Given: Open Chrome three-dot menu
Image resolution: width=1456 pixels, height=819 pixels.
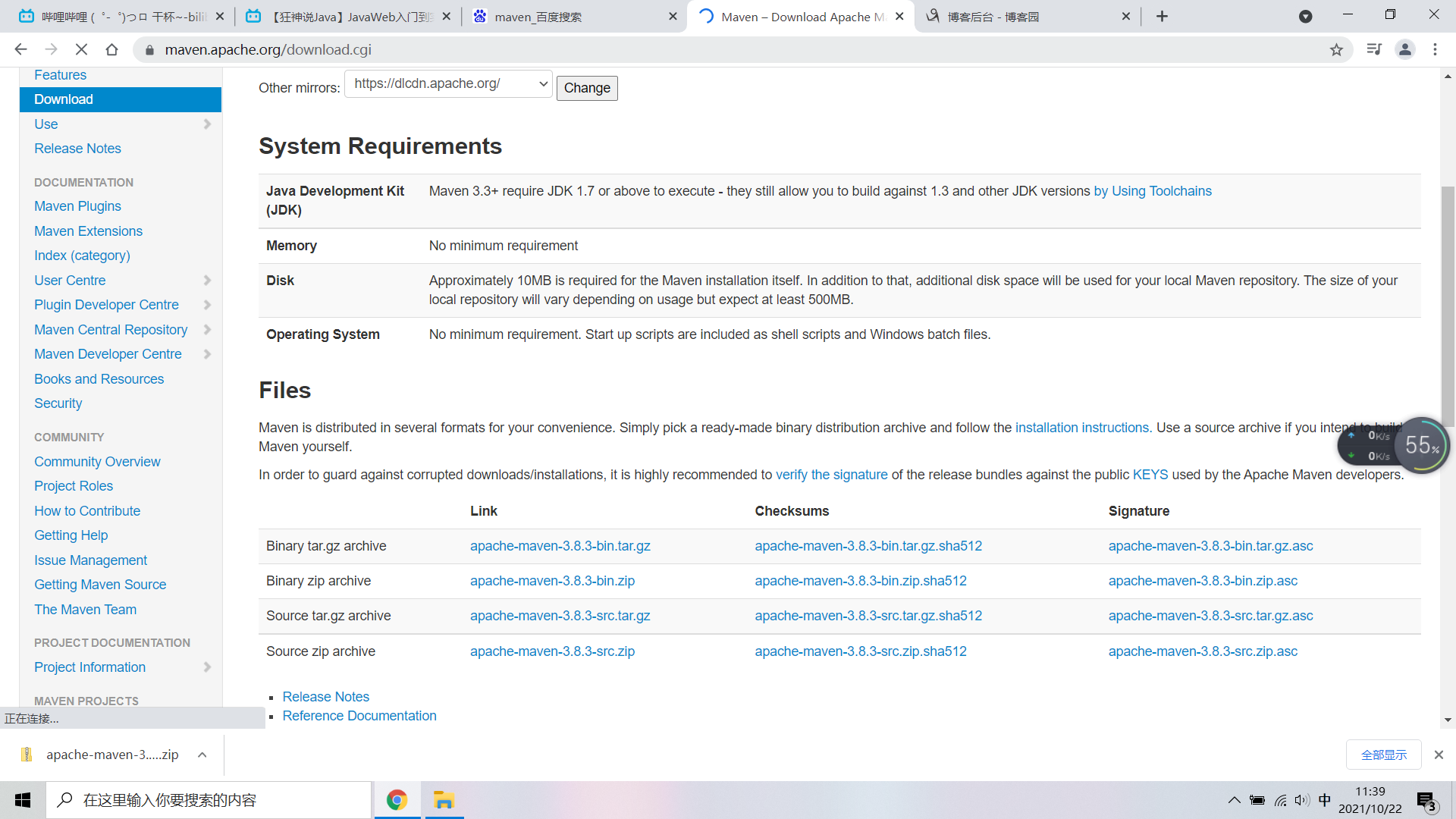Looking at the screenshot, I should 1435,50.
